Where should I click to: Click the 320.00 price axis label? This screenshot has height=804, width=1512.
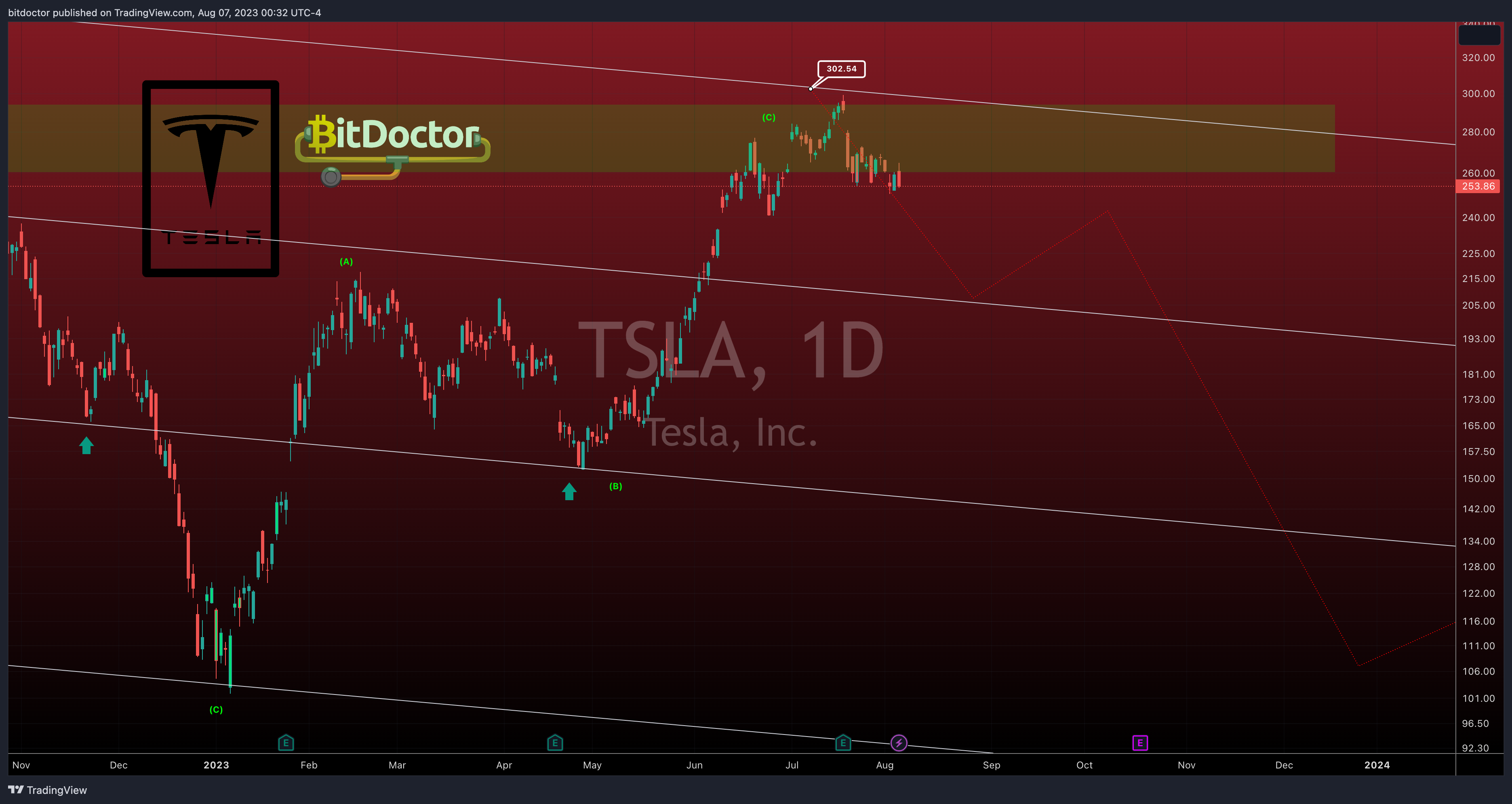pyautogui.click(x=1478, y=57)
